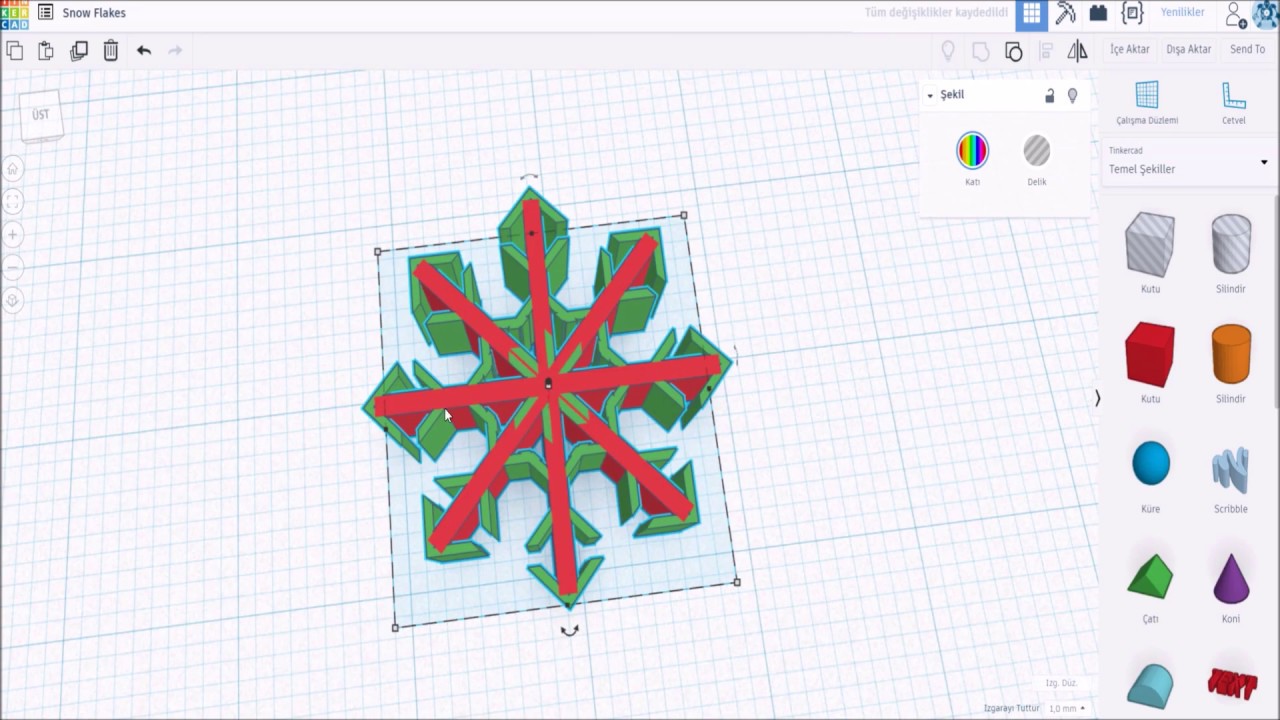1280x720 pixels.
Task: Duplicate and repeat the selection
Action: pyautogui.click(x=79, y=50)
